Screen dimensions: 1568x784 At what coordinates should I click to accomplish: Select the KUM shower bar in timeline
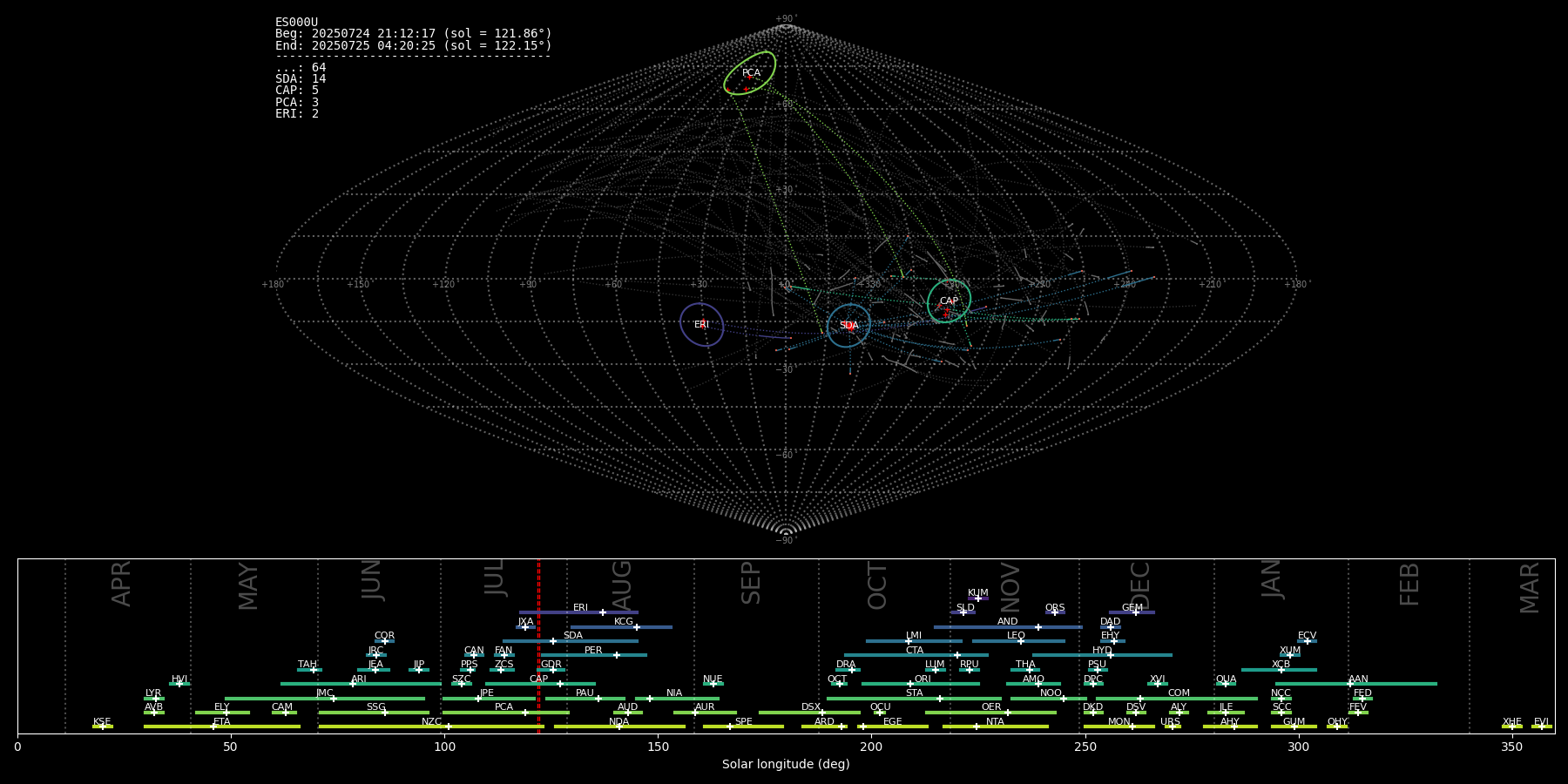click(x=978, y=598)
